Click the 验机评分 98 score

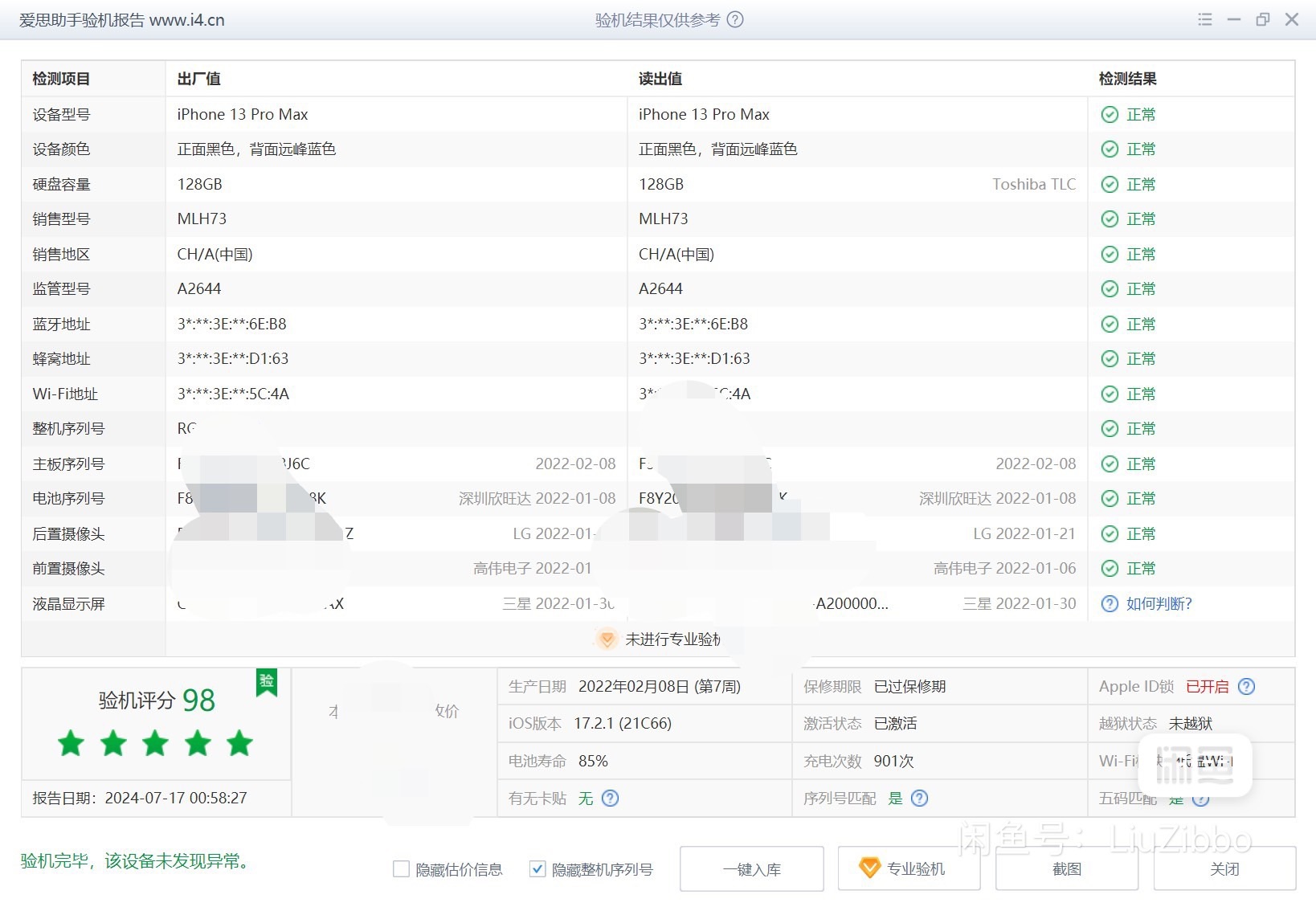(x=157, y=701)
